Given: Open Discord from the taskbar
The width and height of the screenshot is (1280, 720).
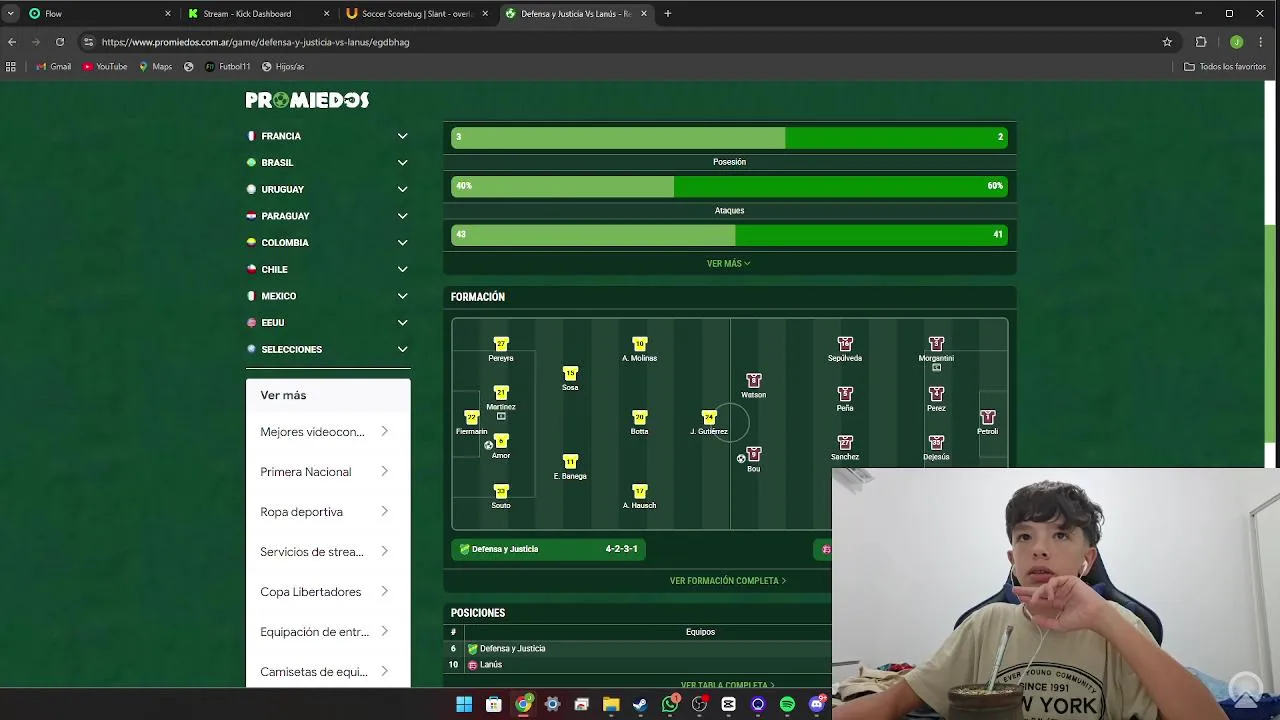Looking at the screenshot, I should click(x=817, y=704).
